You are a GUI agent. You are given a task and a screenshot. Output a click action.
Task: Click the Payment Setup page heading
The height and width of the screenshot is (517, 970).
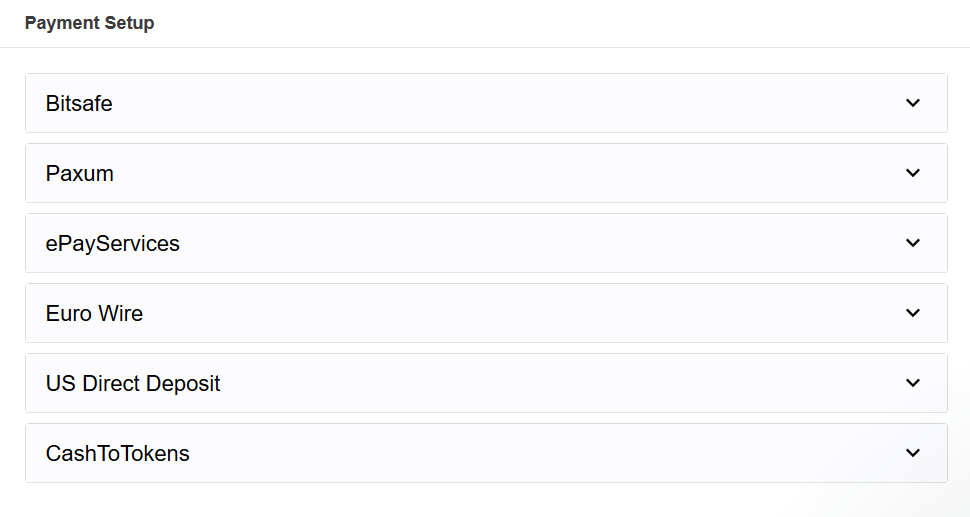point(90,23)
